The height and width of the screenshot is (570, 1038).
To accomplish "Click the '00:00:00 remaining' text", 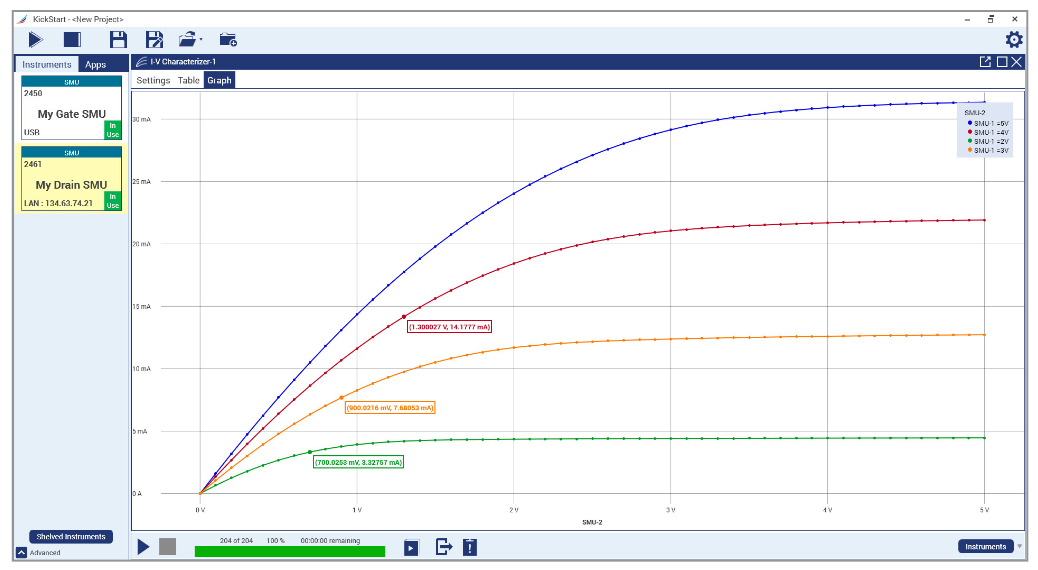I will (x=330, y=540).
